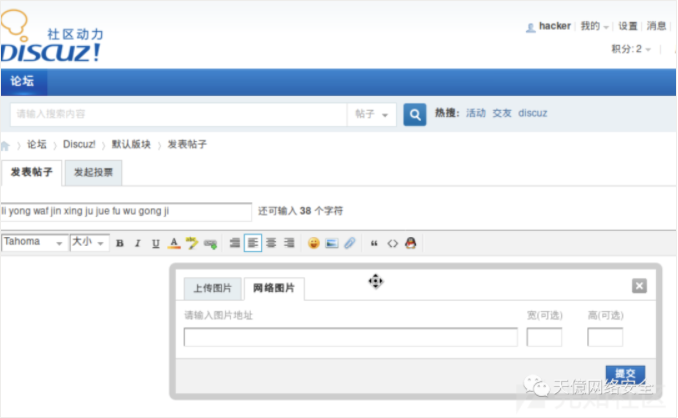This screenshot has height=418, width=678.
Task: Open the Tahoma font dropdown
Action: (x=34, y=242)
